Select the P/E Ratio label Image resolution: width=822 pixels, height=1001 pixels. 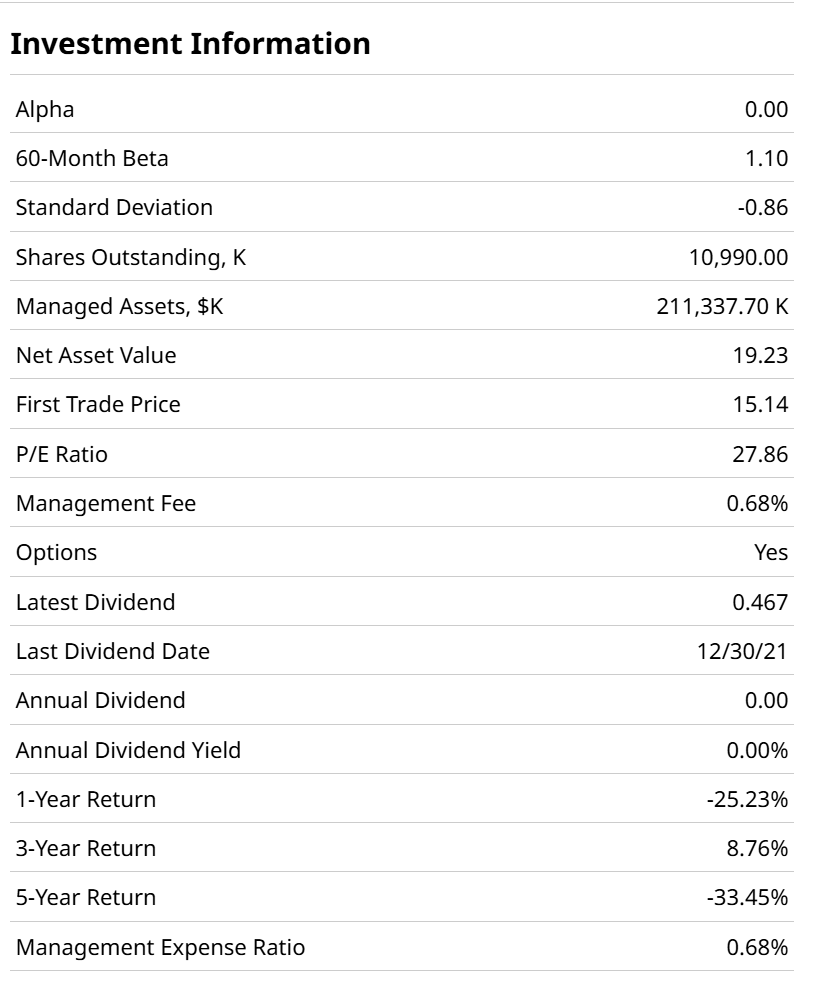pyautogui.click(x=62, y=455)
